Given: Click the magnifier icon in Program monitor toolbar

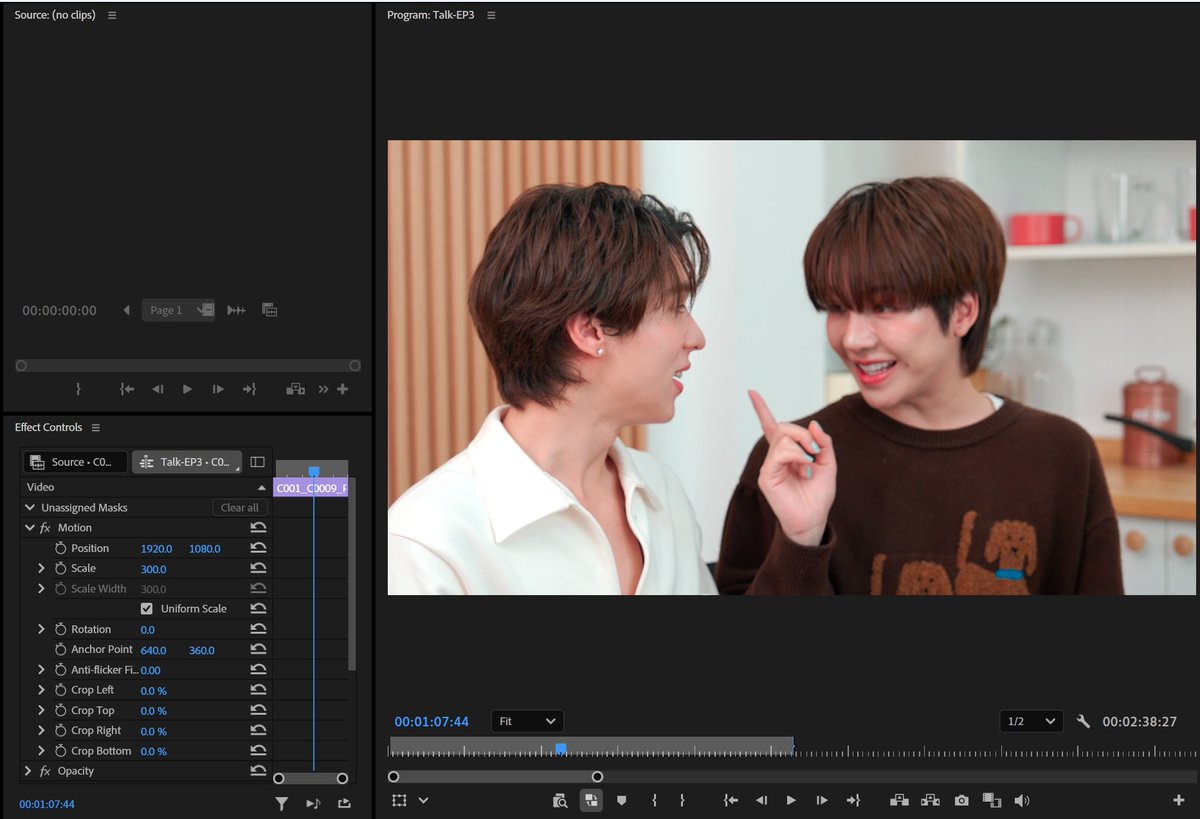Looking at the screenshot, I should tap(560, 801).
